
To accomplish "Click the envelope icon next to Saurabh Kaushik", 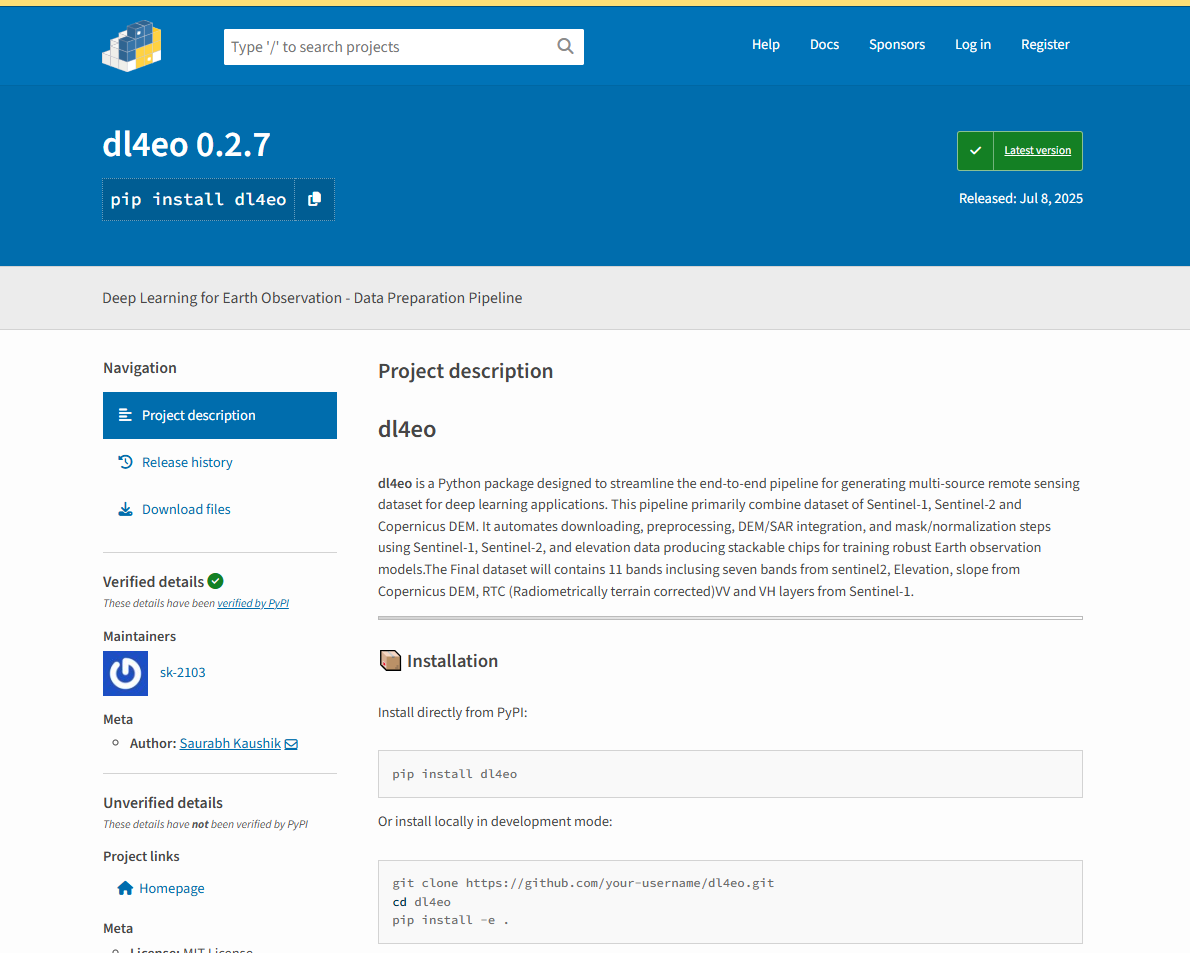I will [291, 743].
